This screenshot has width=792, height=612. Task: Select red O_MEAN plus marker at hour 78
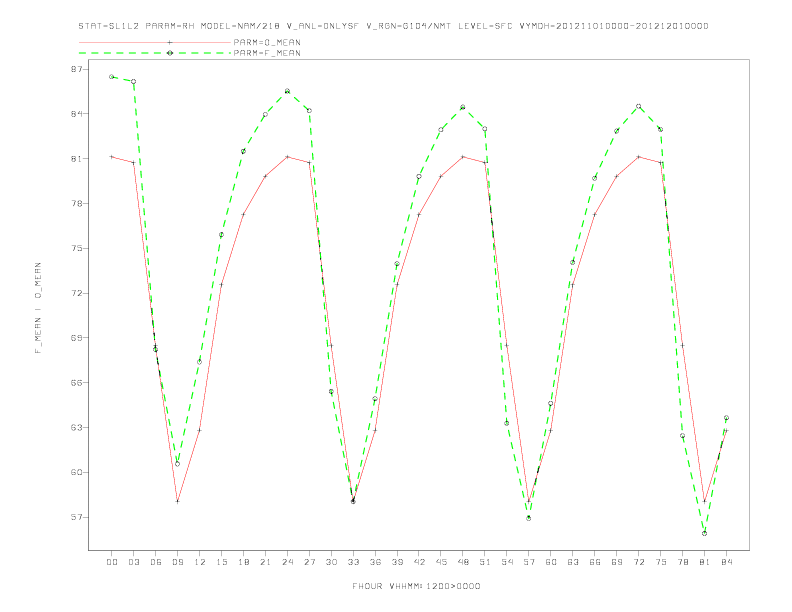tap(682, 345)
